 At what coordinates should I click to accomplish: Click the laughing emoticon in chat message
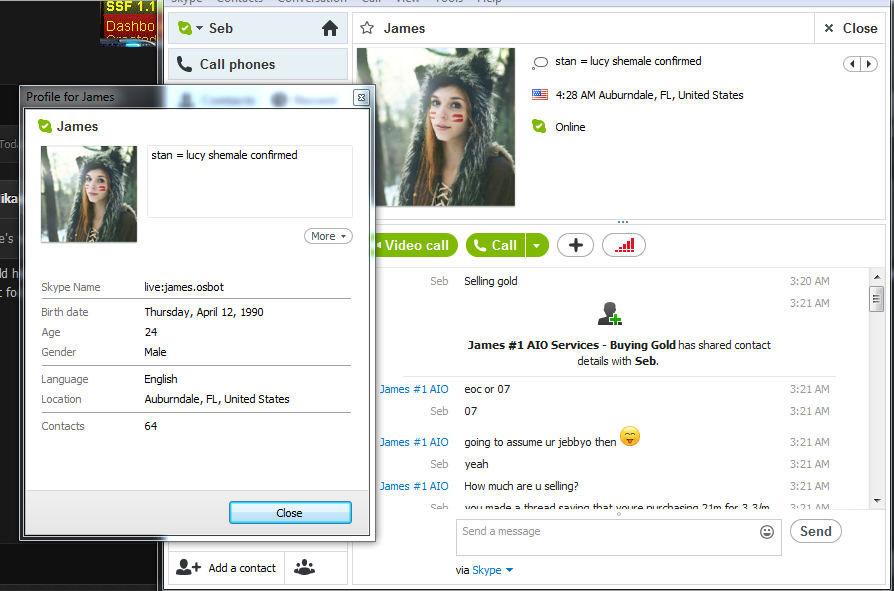tap(630, 437)
